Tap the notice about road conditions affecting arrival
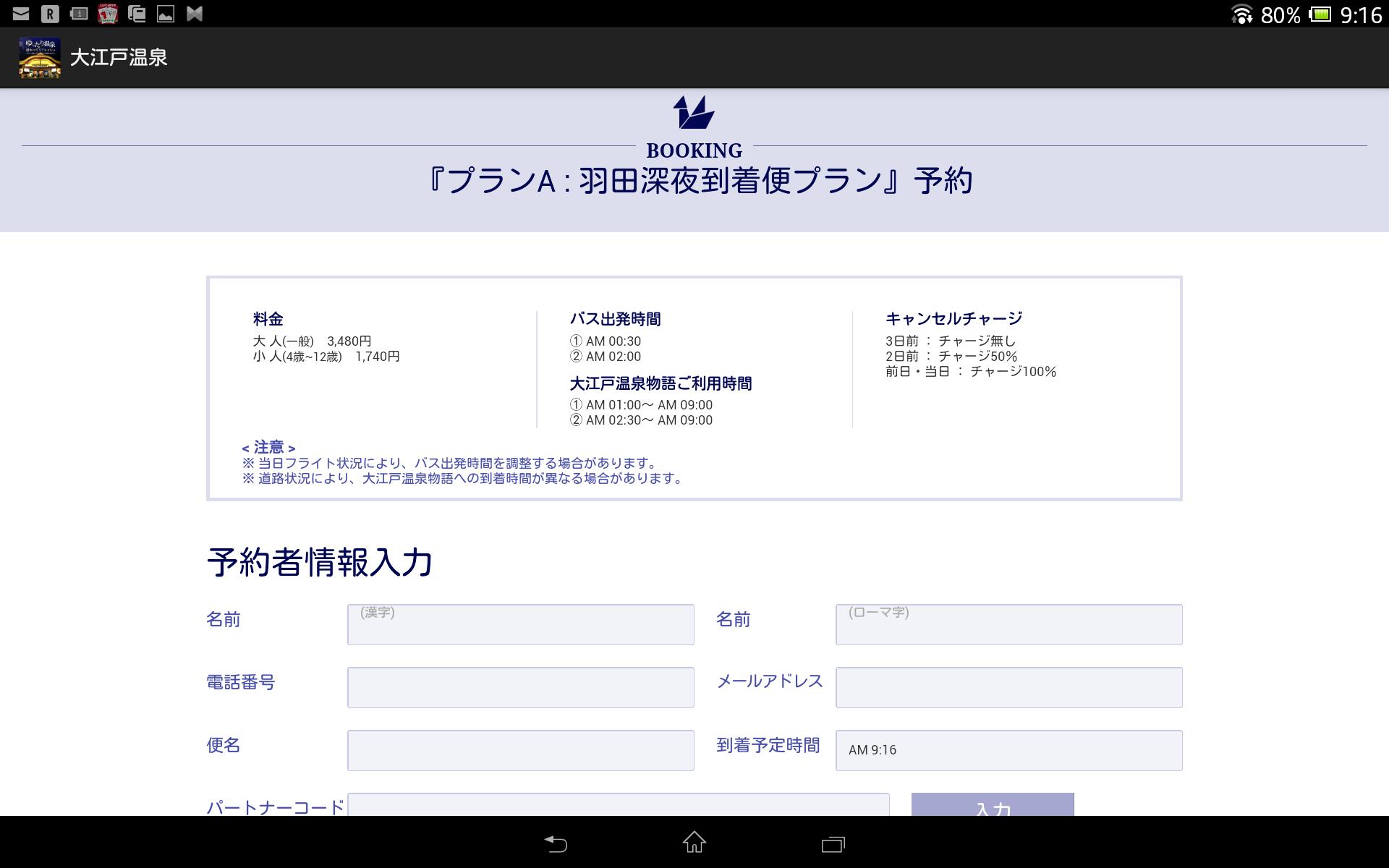 [x=463, y=478]
